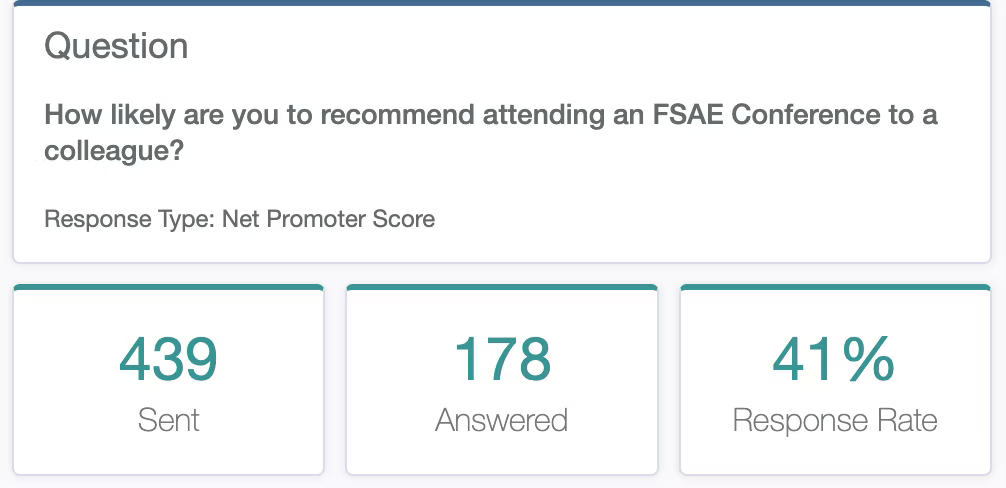Select the question text about recommending FSAE Conference
The image size is (1006, 488).
point(491,133)
